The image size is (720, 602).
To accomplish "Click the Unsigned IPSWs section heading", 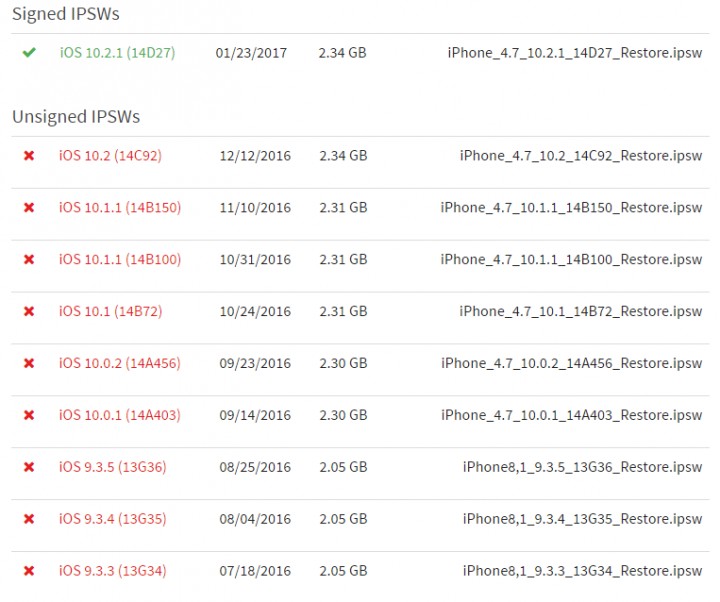I will 76,117.
